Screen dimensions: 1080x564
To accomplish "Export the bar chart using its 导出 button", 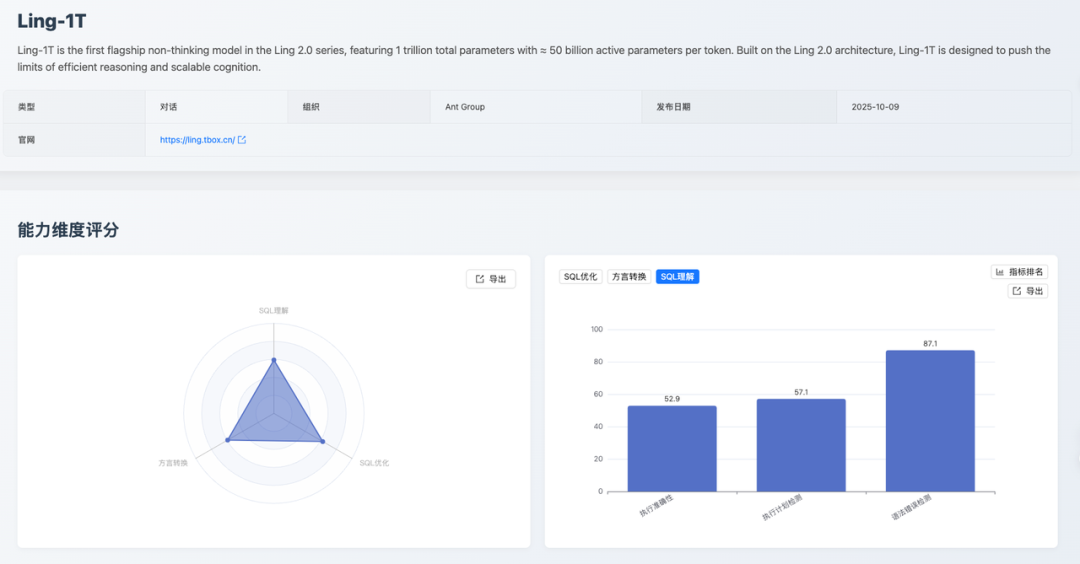I will [1028, 291].
